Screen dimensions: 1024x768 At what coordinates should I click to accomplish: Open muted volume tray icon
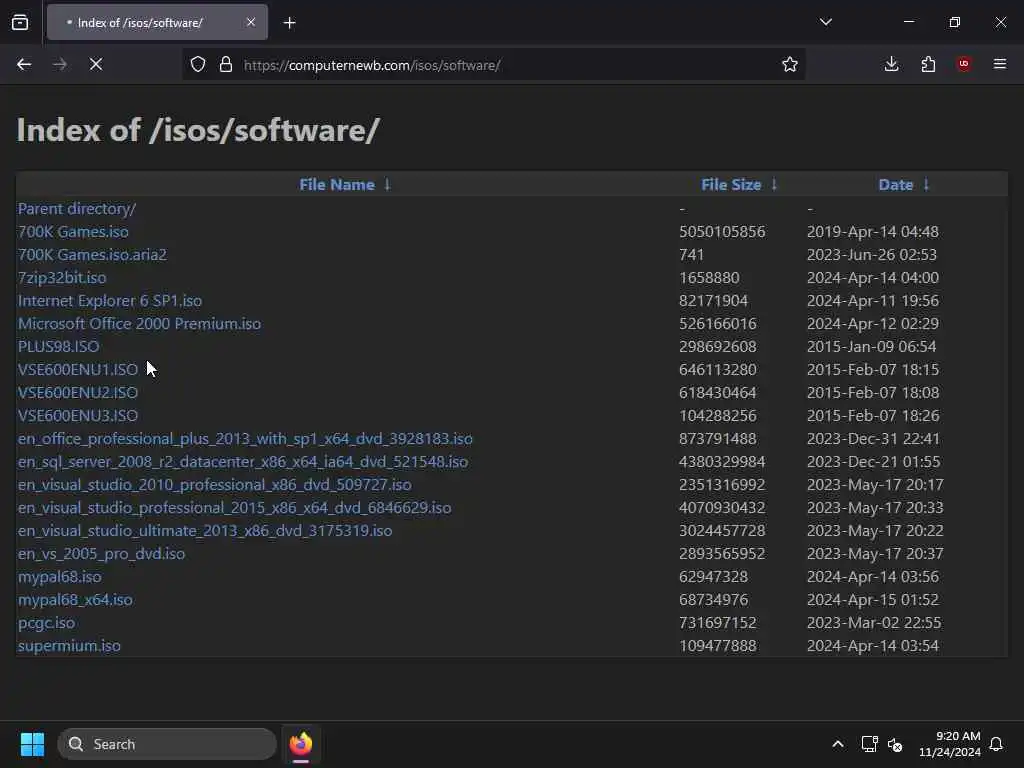[895, 744]
